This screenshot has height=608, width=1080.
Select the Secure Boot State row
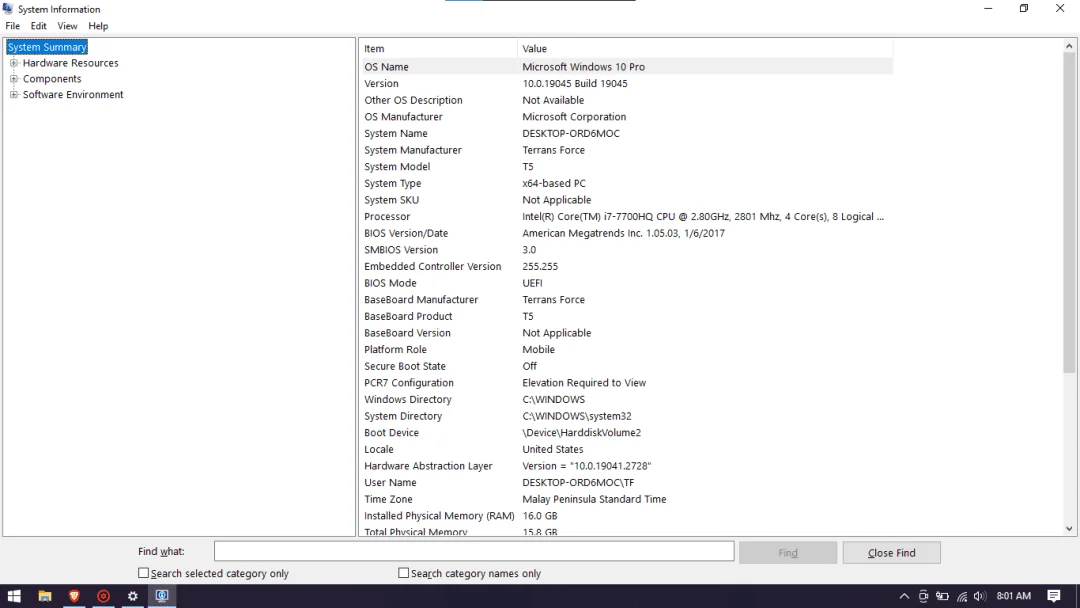pyautogui.click(x=626, y=366)
